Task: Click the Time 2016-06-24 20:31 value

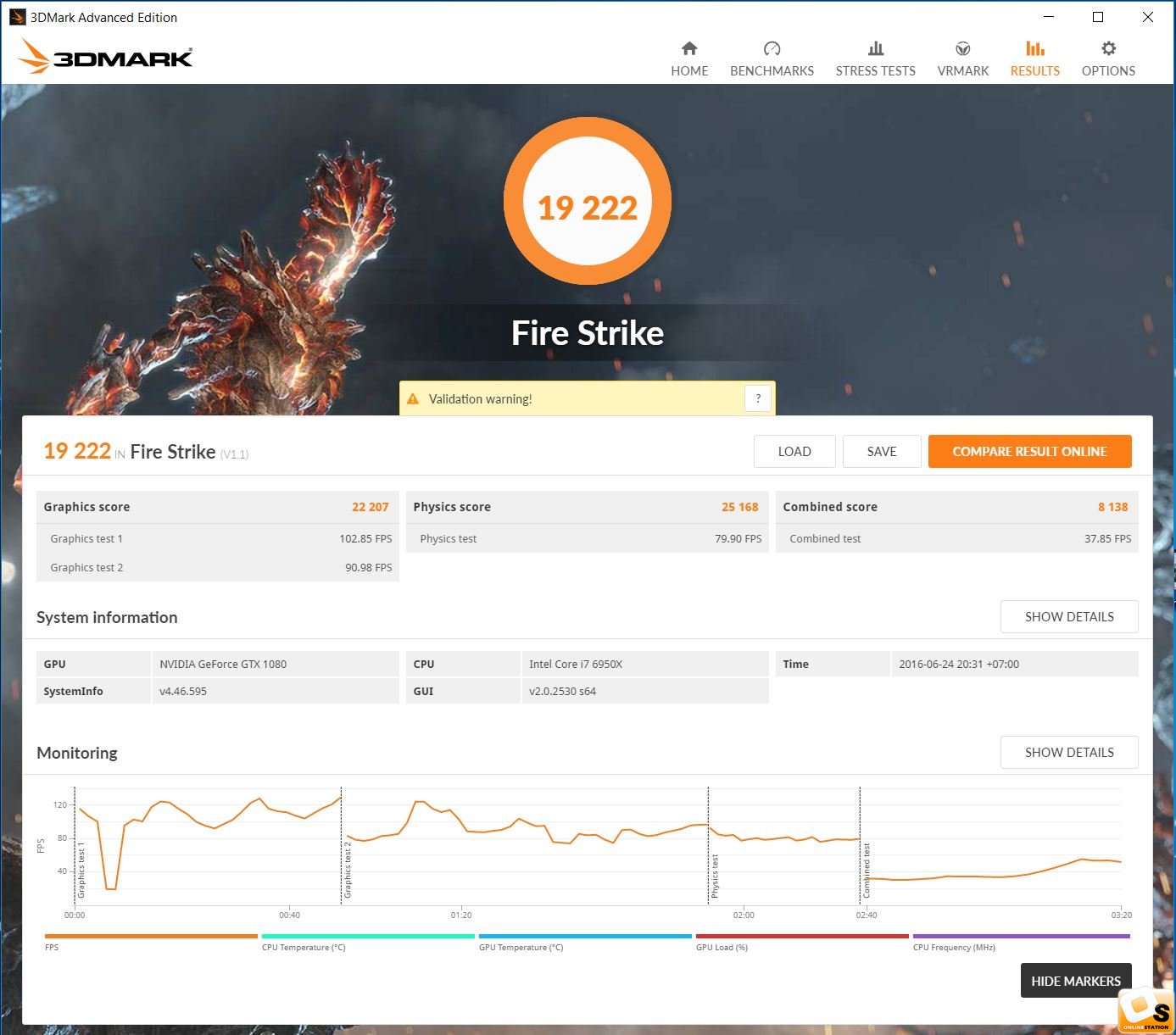Action: pyautogui.click(x=959, y=664)
